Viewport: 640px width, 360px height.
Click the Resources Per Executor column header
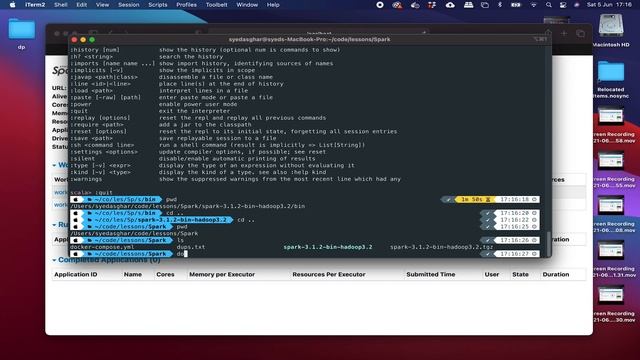(329, 274)
